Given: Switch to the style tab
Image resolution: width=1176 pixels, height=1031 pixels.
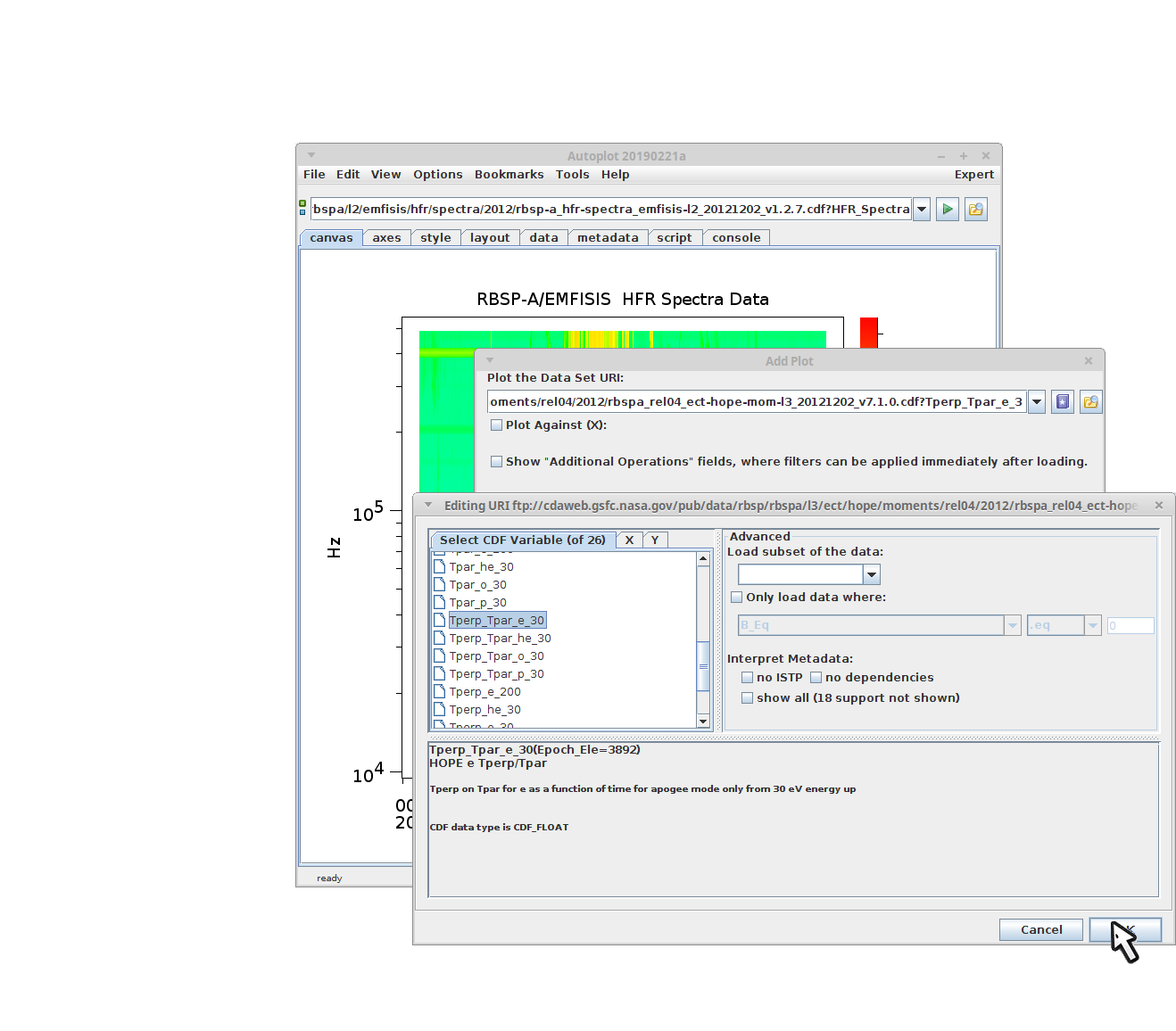Looking at the screenshot, I should [435, 238].
